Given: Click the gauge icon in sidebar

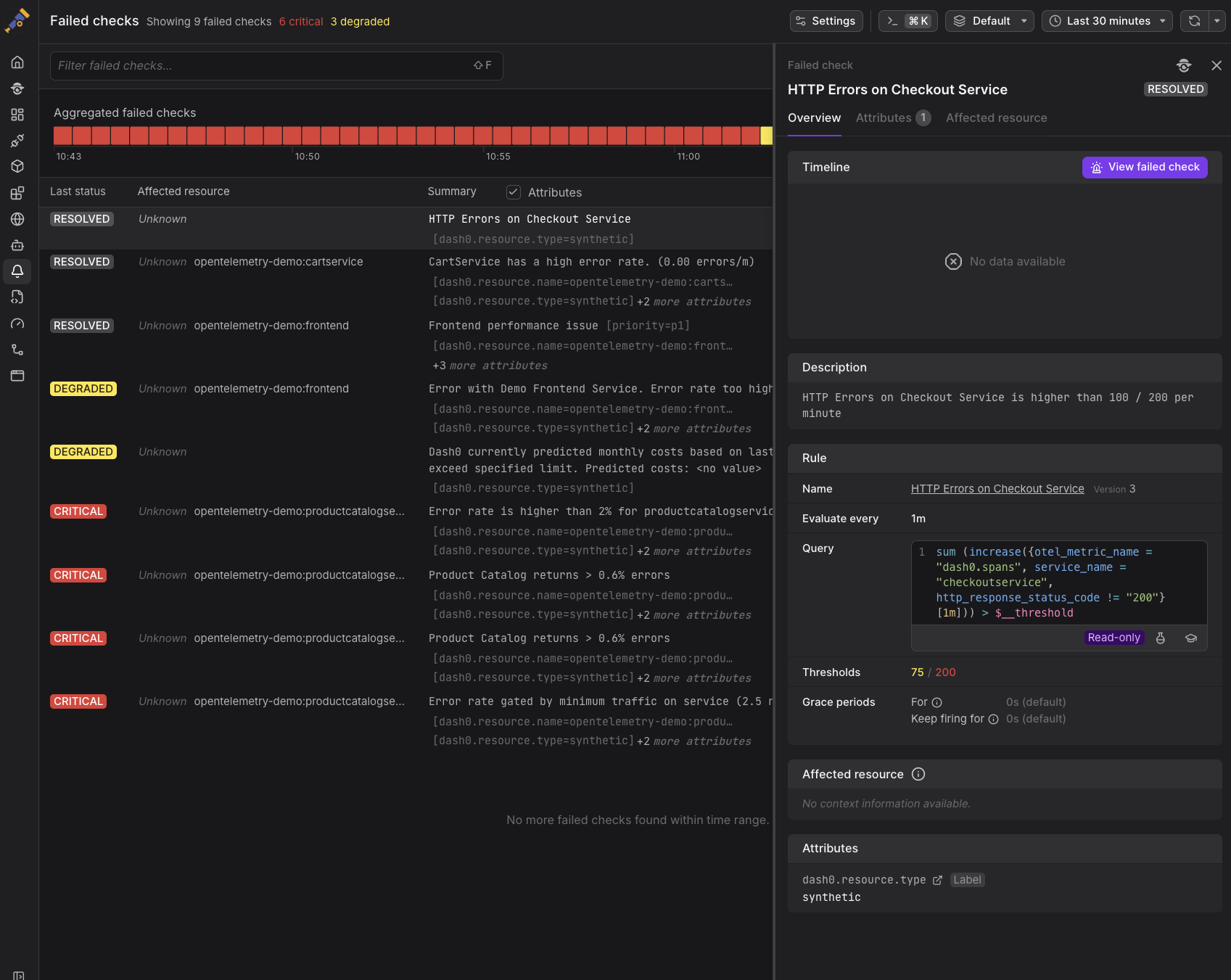Looking at the screenshot, I should pyautogui.click(x=17, y=324).
